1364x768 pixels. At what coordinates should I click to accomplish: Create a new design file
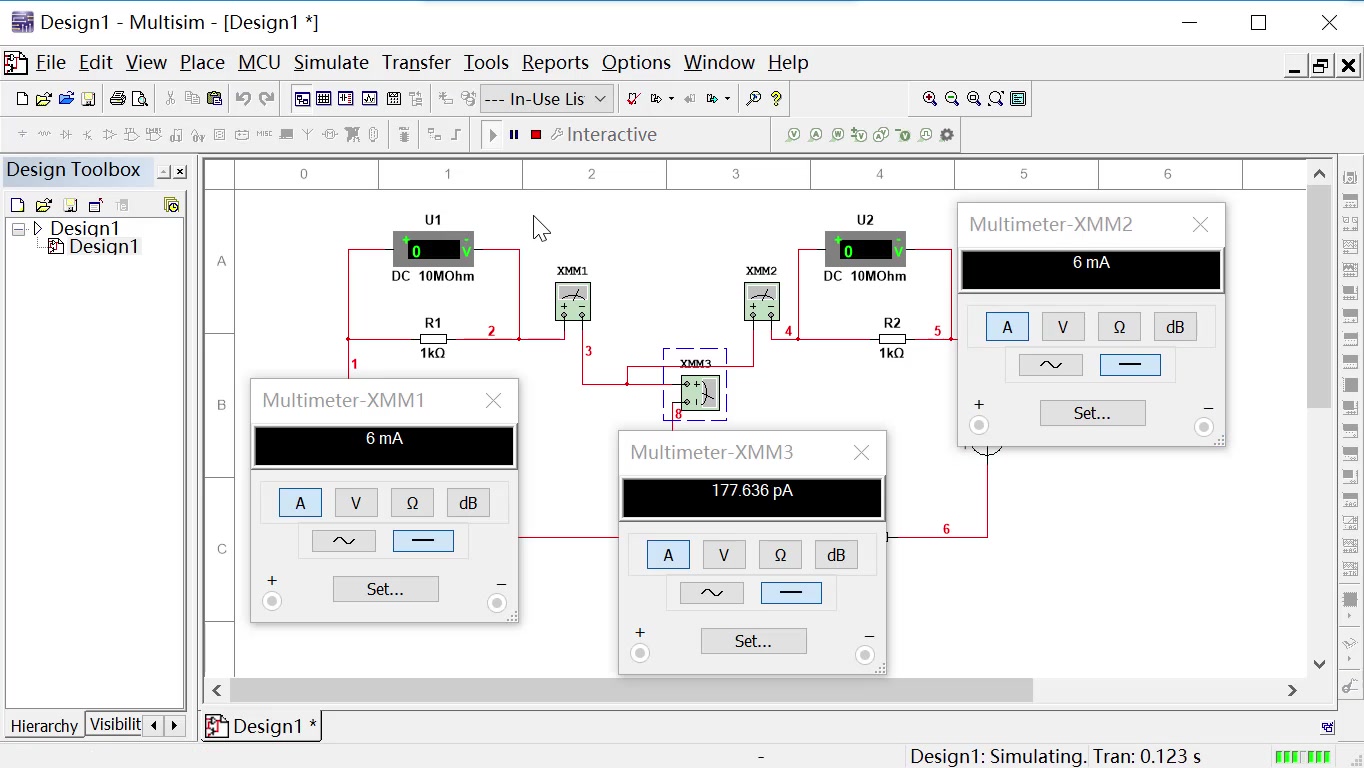tap(22, 99)
